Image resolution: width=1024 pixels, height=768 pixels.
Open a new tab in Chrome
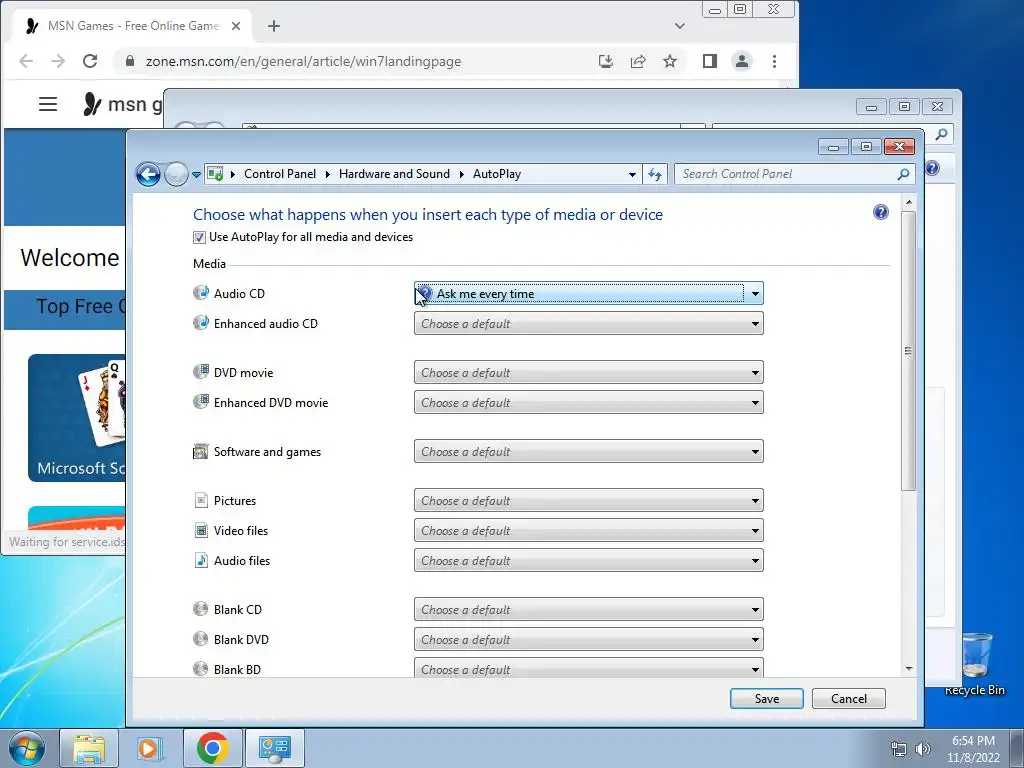[x=274, y=26]
